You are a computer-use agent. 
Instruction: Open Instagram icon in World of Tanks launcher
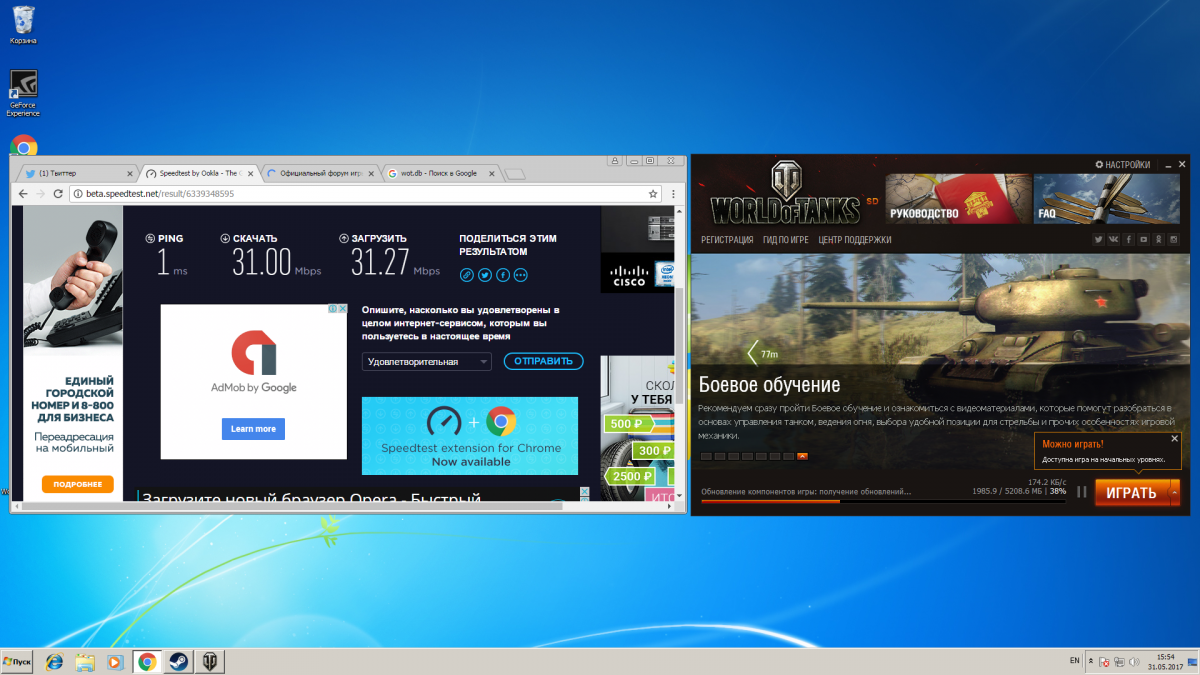pyautogui.click(x=1173, y=239)
